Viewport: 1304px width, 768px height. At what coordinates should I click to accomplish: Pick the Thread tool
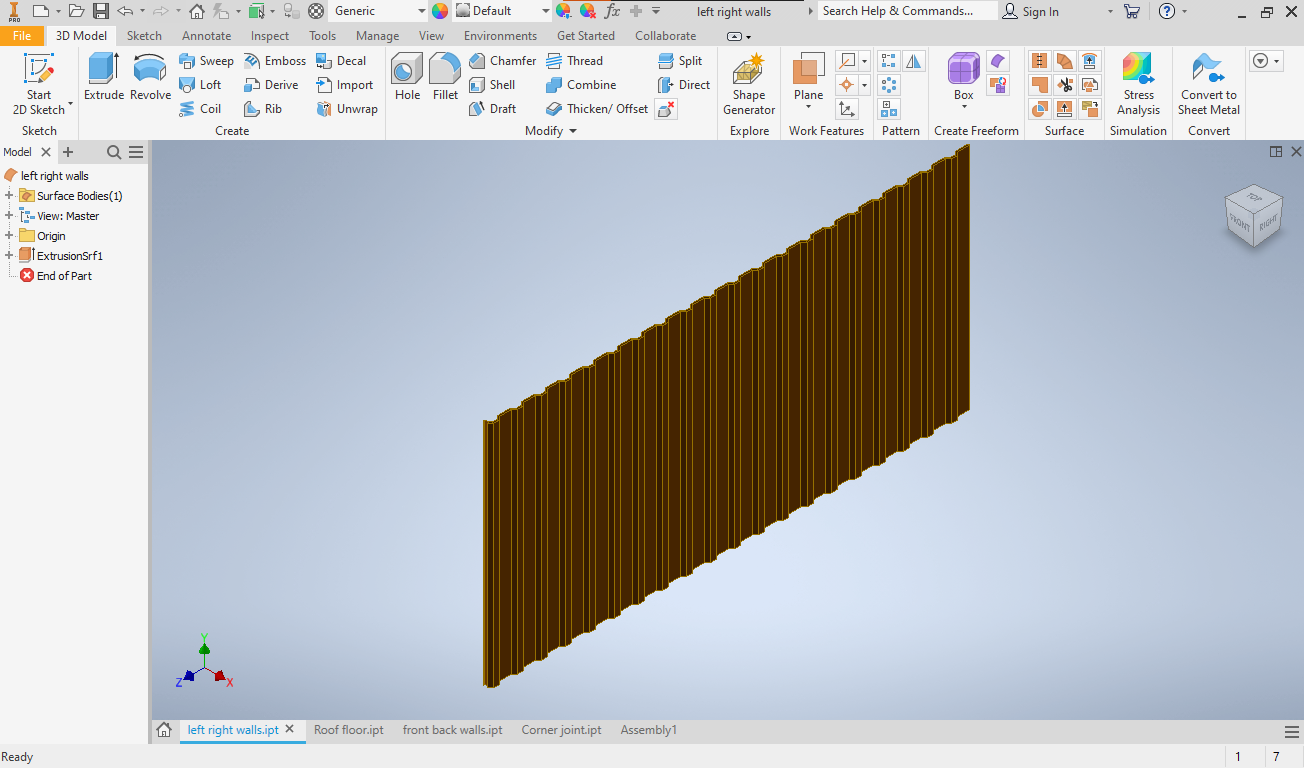(574, 61)
